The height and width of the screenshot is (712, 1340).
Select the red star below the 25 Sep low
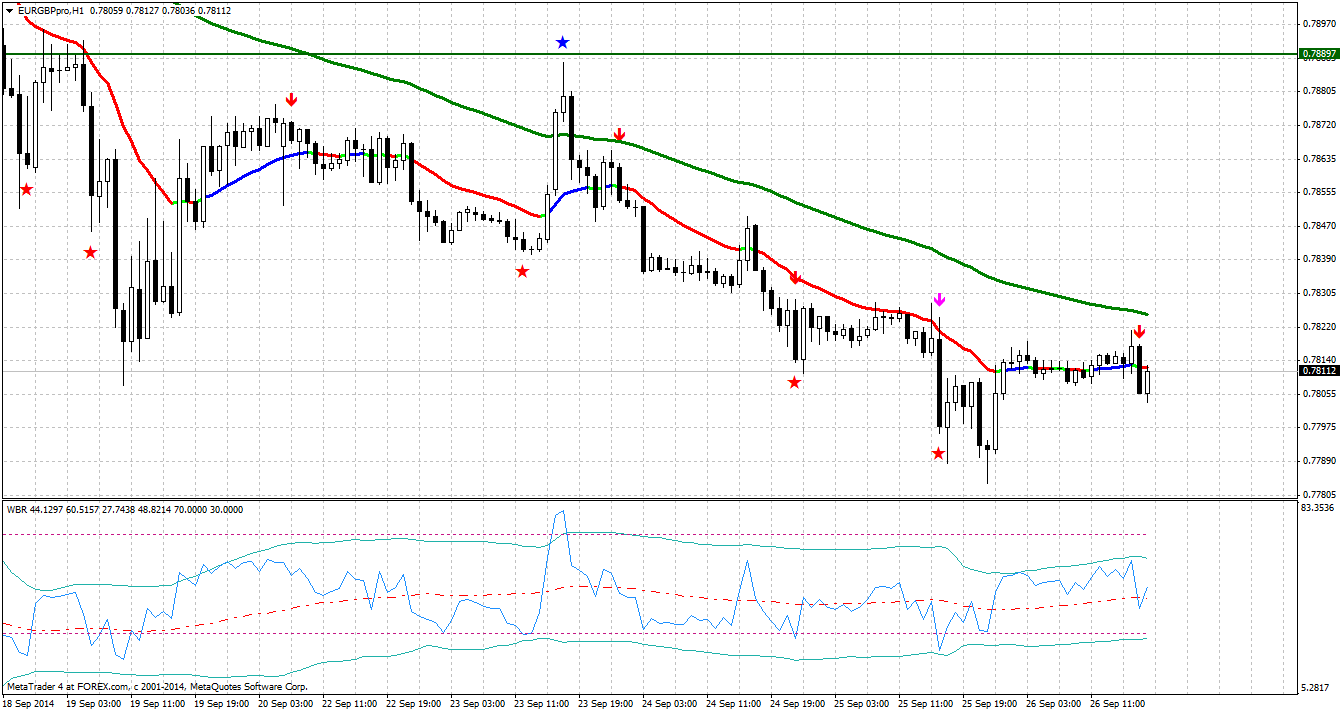pyautogui.click(x=938, y=452)
